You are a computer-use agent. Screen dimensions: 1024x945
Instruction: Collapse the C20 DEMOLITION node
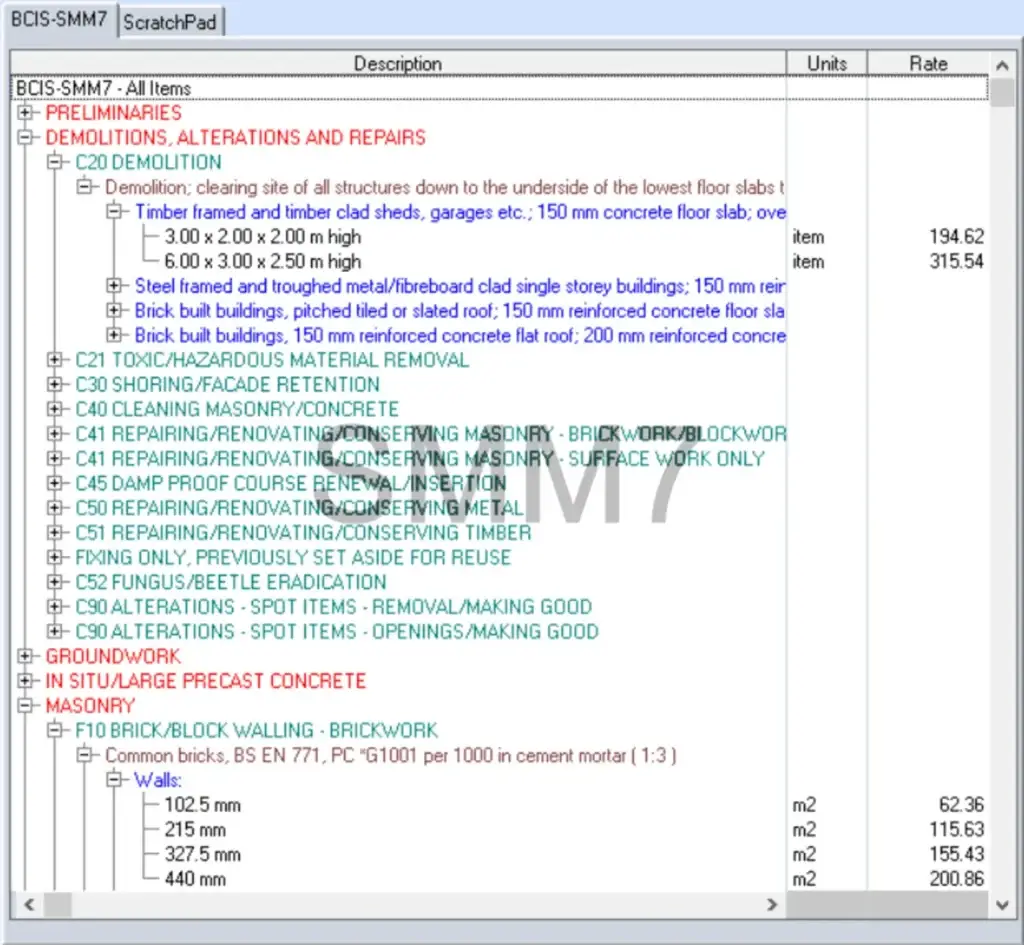56,162
